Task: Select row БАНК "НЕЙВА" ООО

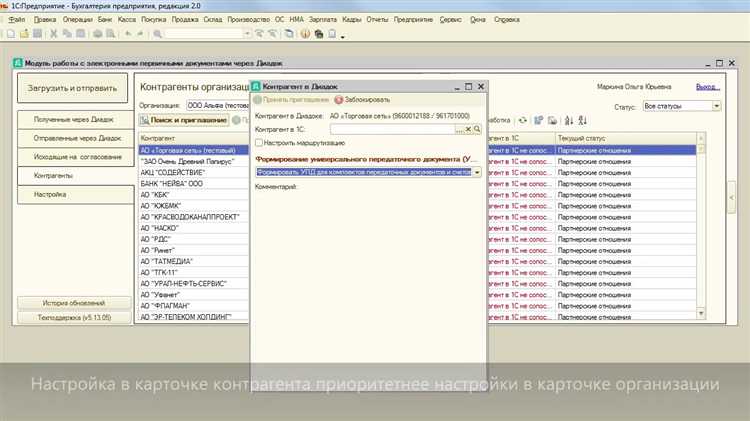Action: click(194, 184)
